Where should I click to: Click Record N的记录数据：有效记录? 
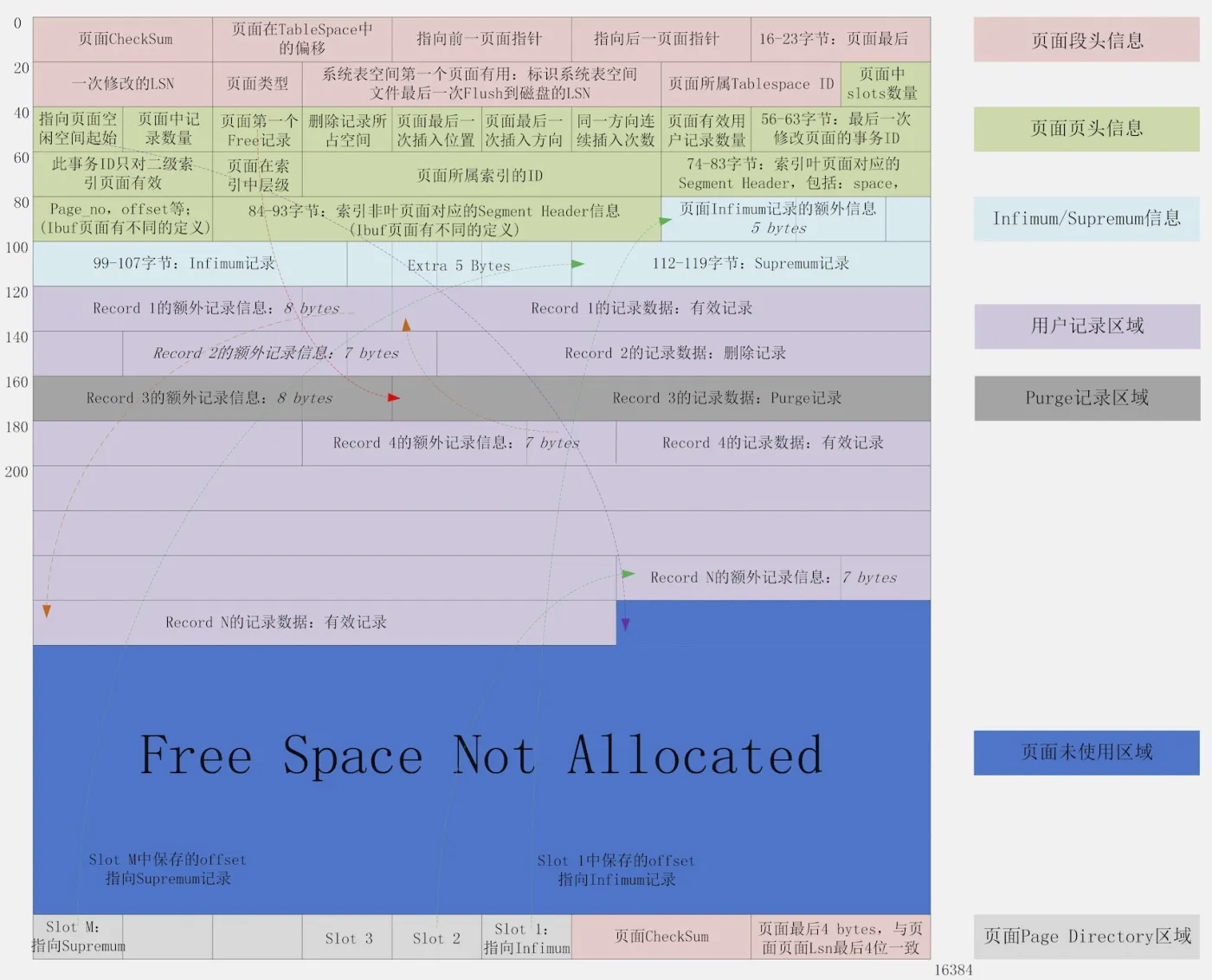pos(325,622)
